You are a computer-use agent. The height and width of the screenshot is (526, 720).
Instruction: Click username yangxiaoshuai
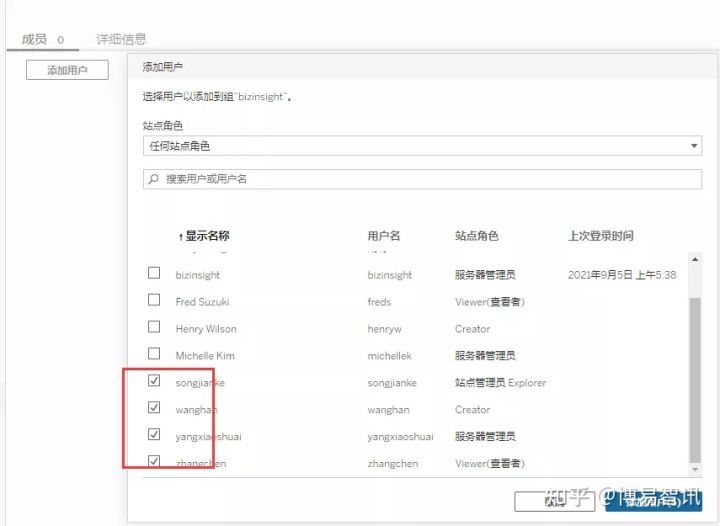(x=400, y=436)
